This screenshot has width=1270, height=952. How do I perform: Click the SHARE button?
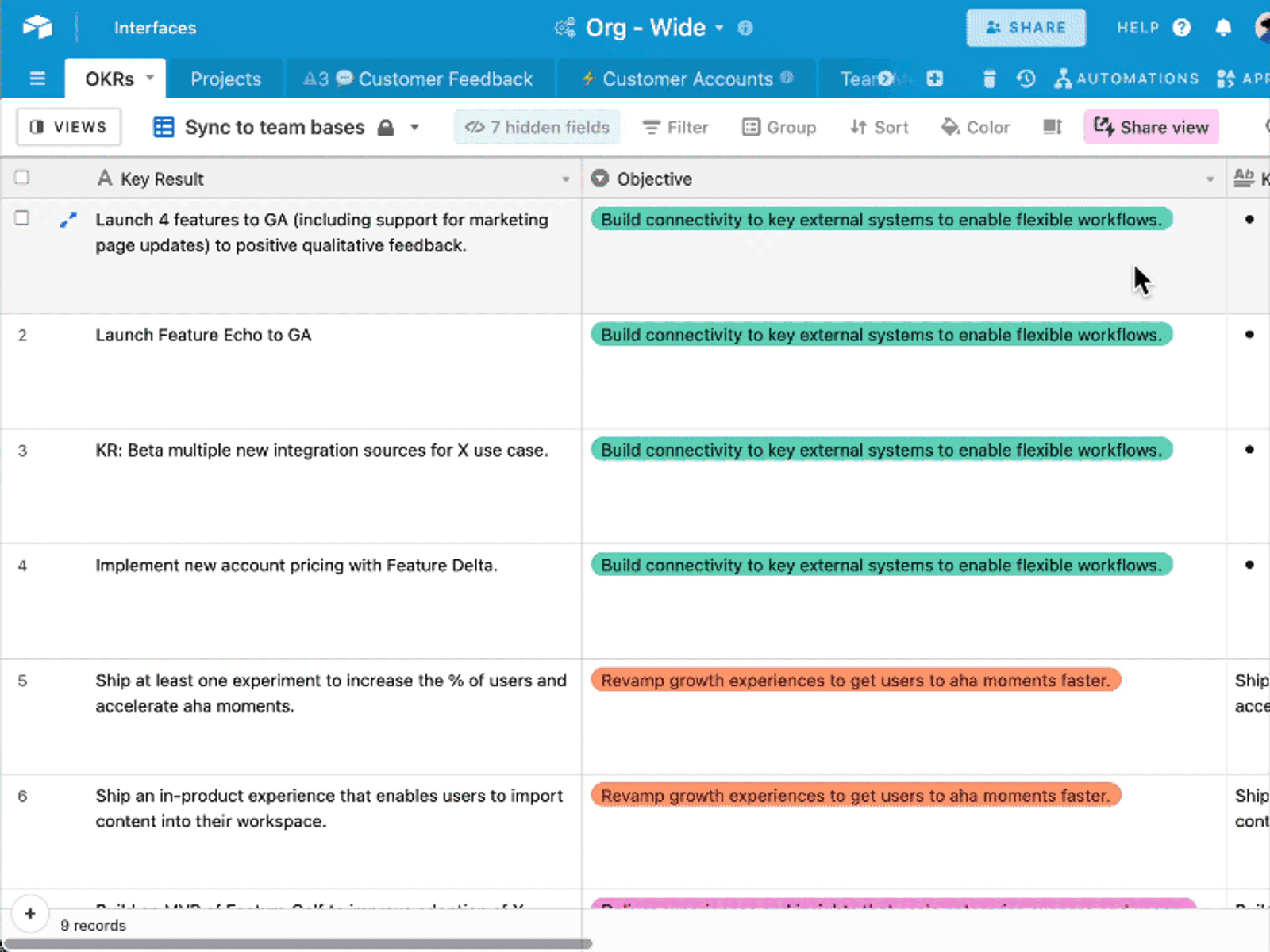click(x=1026, y=28)
